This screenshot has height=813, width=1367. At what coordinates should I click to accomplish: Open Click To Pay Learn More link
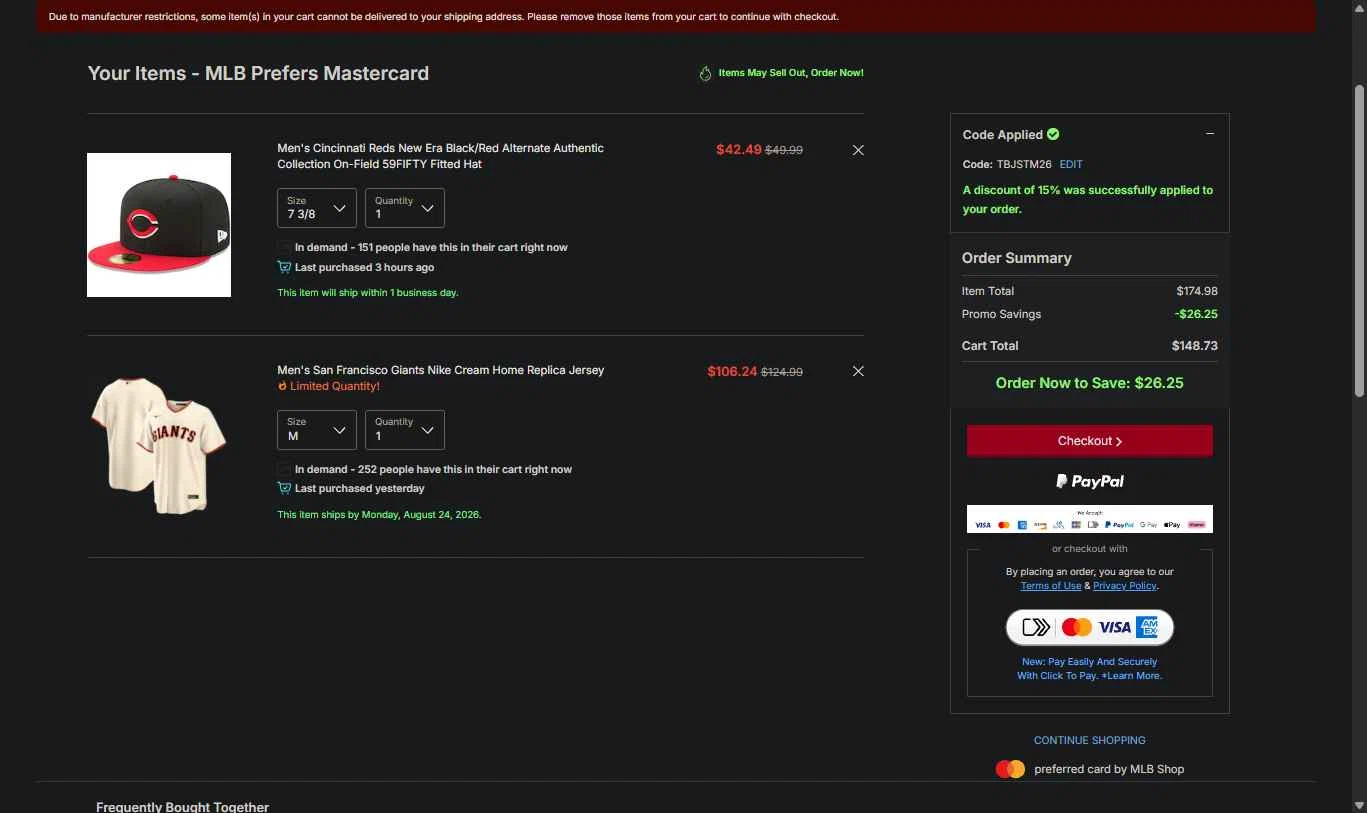pos(1132,676)
